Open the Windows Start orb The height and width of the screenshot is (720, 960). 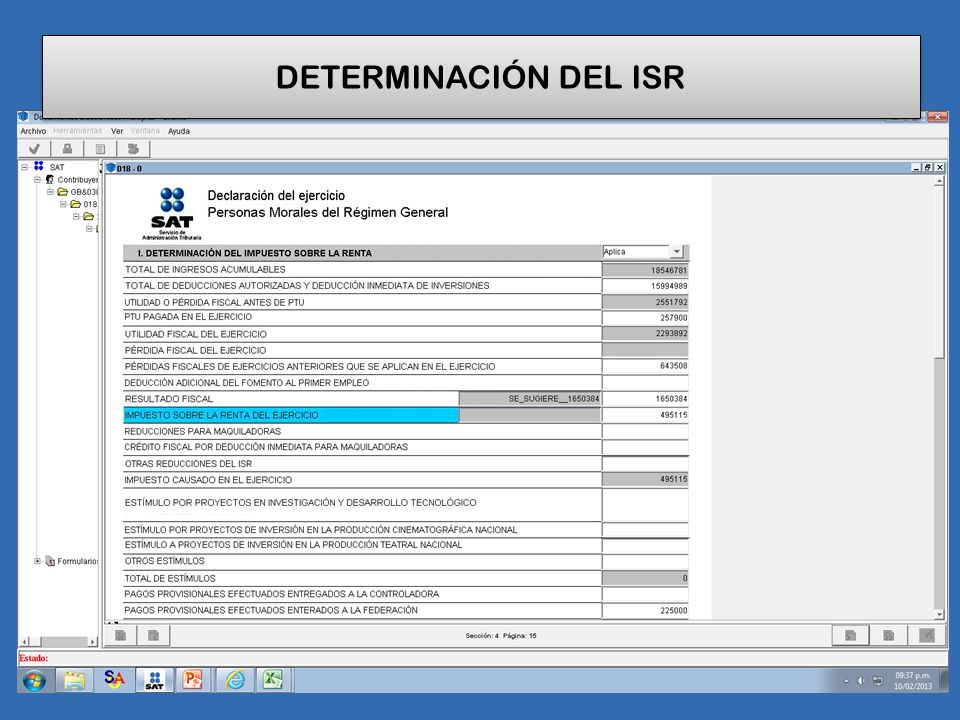click(34, 680)
